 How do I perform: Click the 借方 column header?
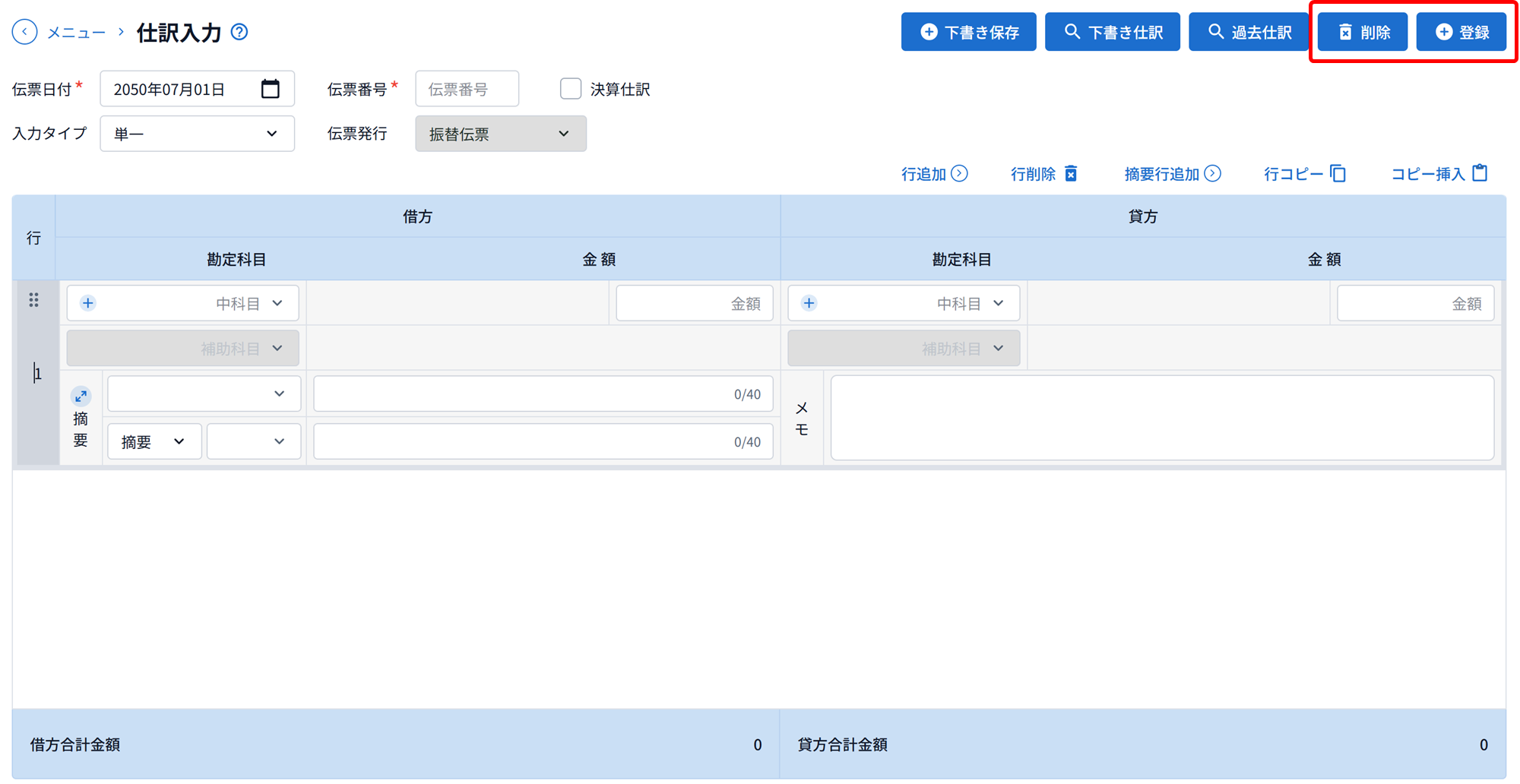click(418, 217)
